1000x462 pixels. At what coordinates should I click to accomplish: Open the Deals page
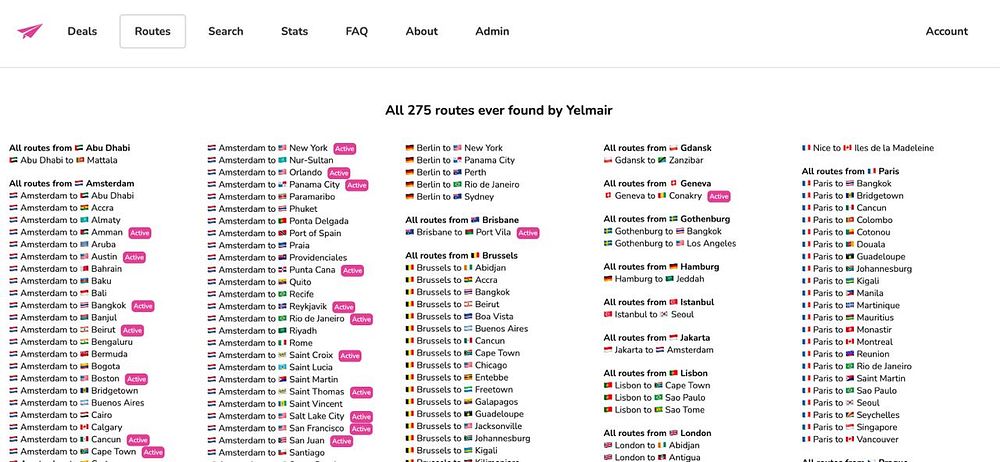pos(82,31)
